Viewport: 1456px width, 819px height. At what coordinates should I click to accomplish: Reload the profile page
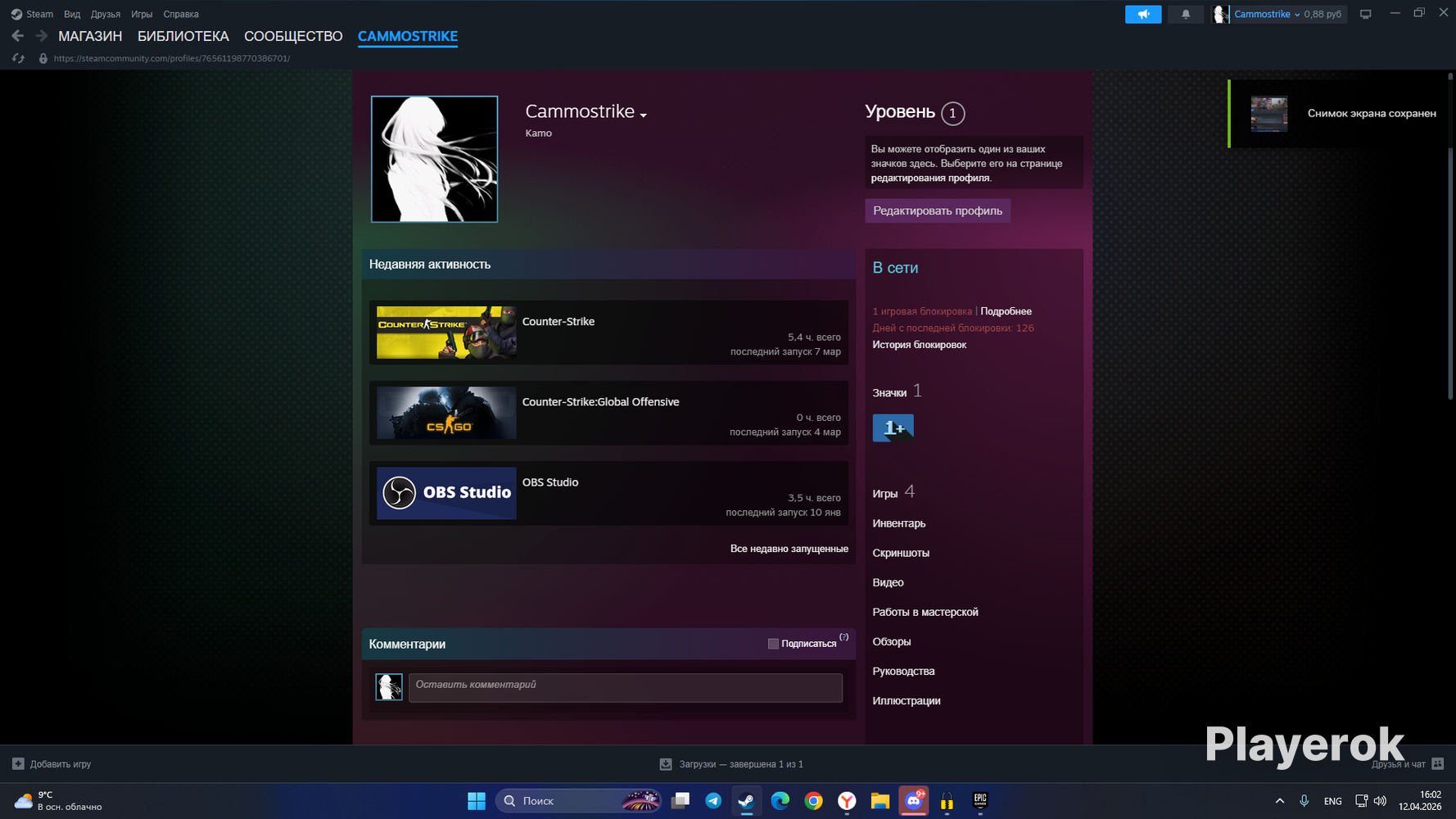pos(18,58)
